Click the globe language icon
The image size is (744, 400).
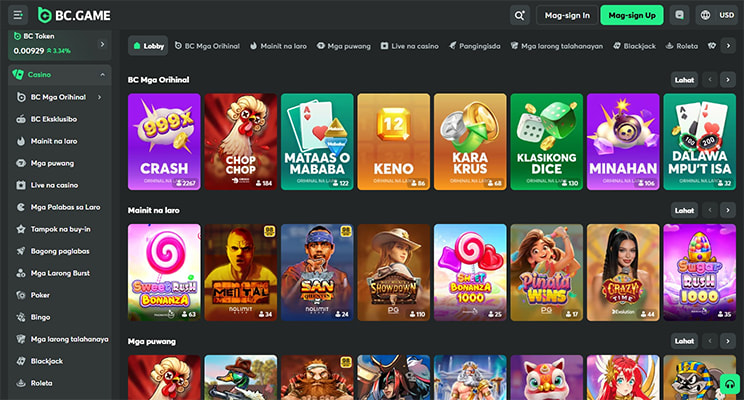(x=706, y=15)
